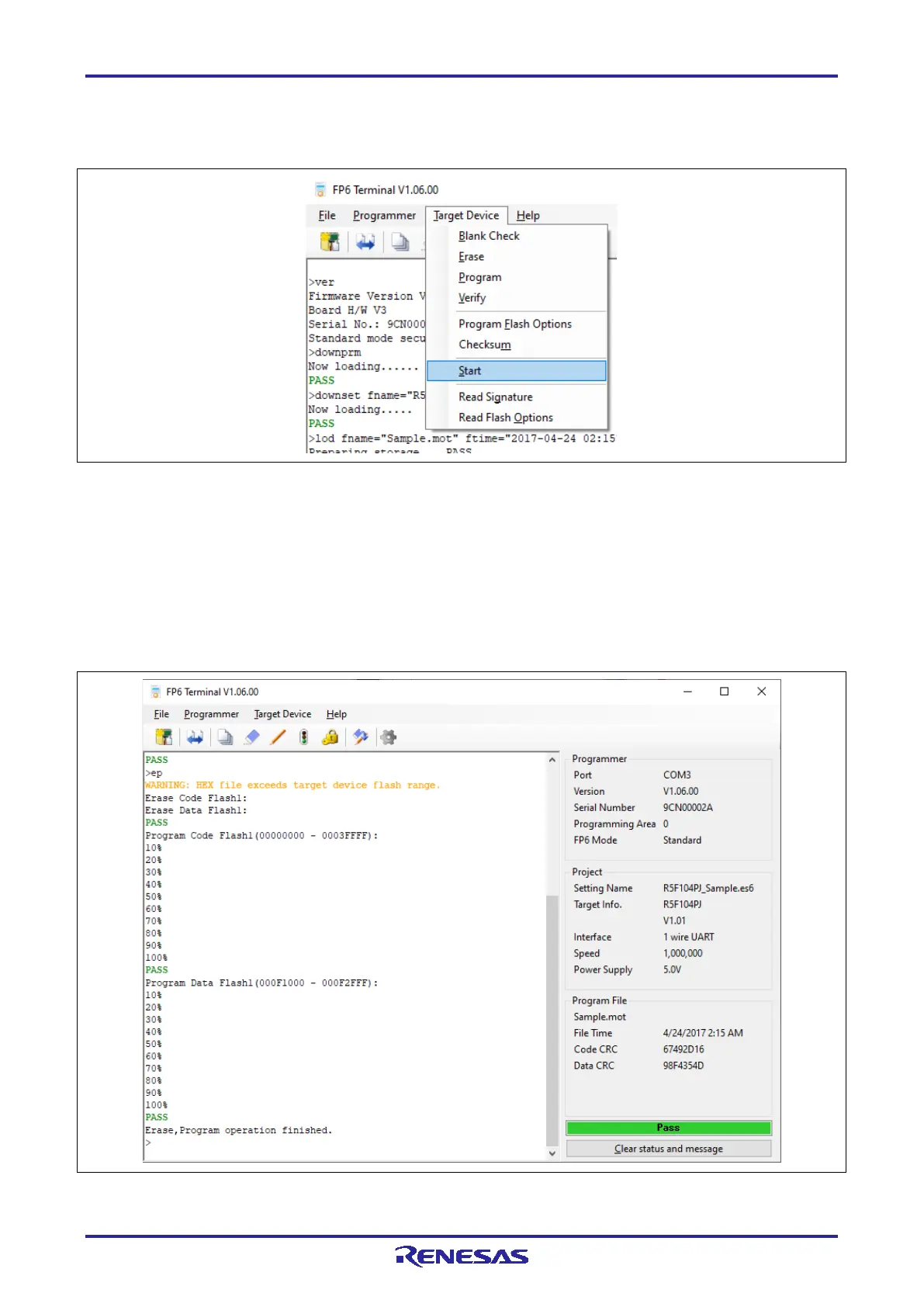The width and height of the screenshot is (924, 1307).
Task: Select Read Signature menu entry
Action: coord(517,397)
